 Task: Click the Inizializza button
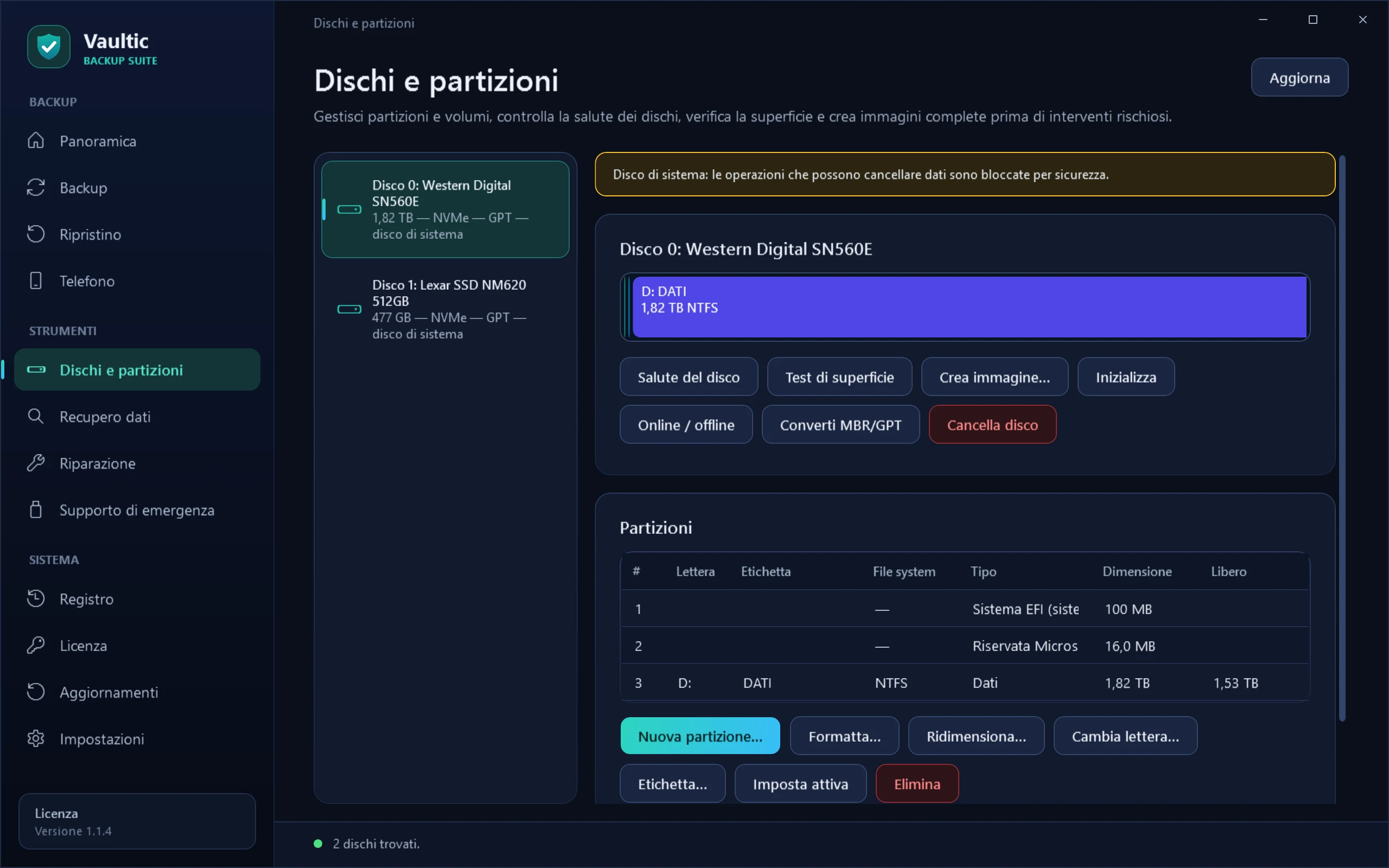pyautogui.click(x=1125, y=376)
